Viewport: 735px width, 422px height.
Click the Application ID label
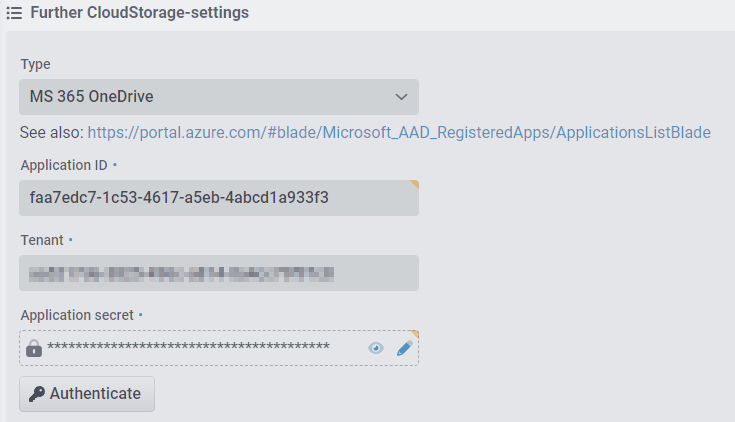(x=64, y=165)
